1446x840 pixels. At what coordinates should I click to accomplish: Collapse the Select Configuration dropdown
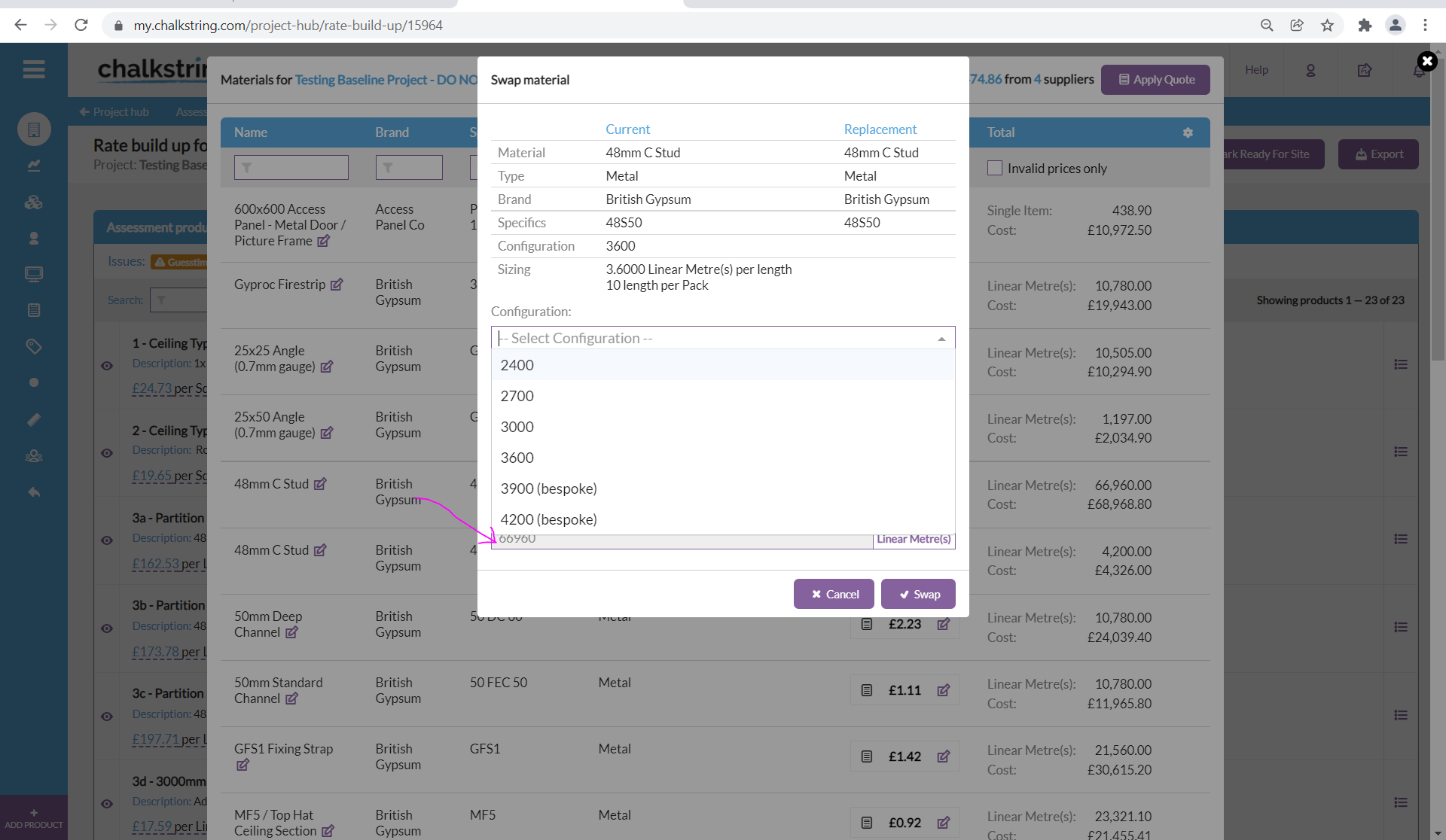pyautogui.click(x=941, y=339)
